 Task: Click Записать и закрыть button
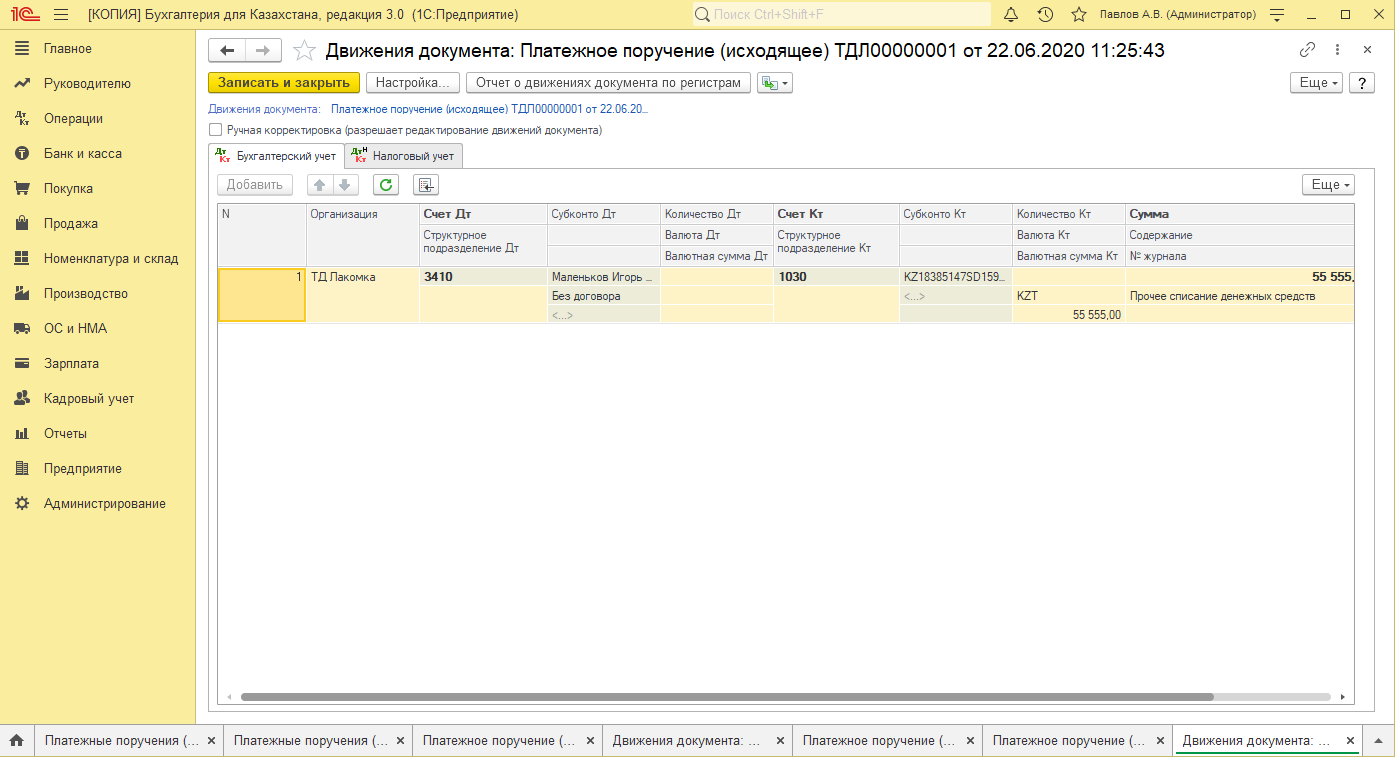pyautogui.click(x=284, y=83)
